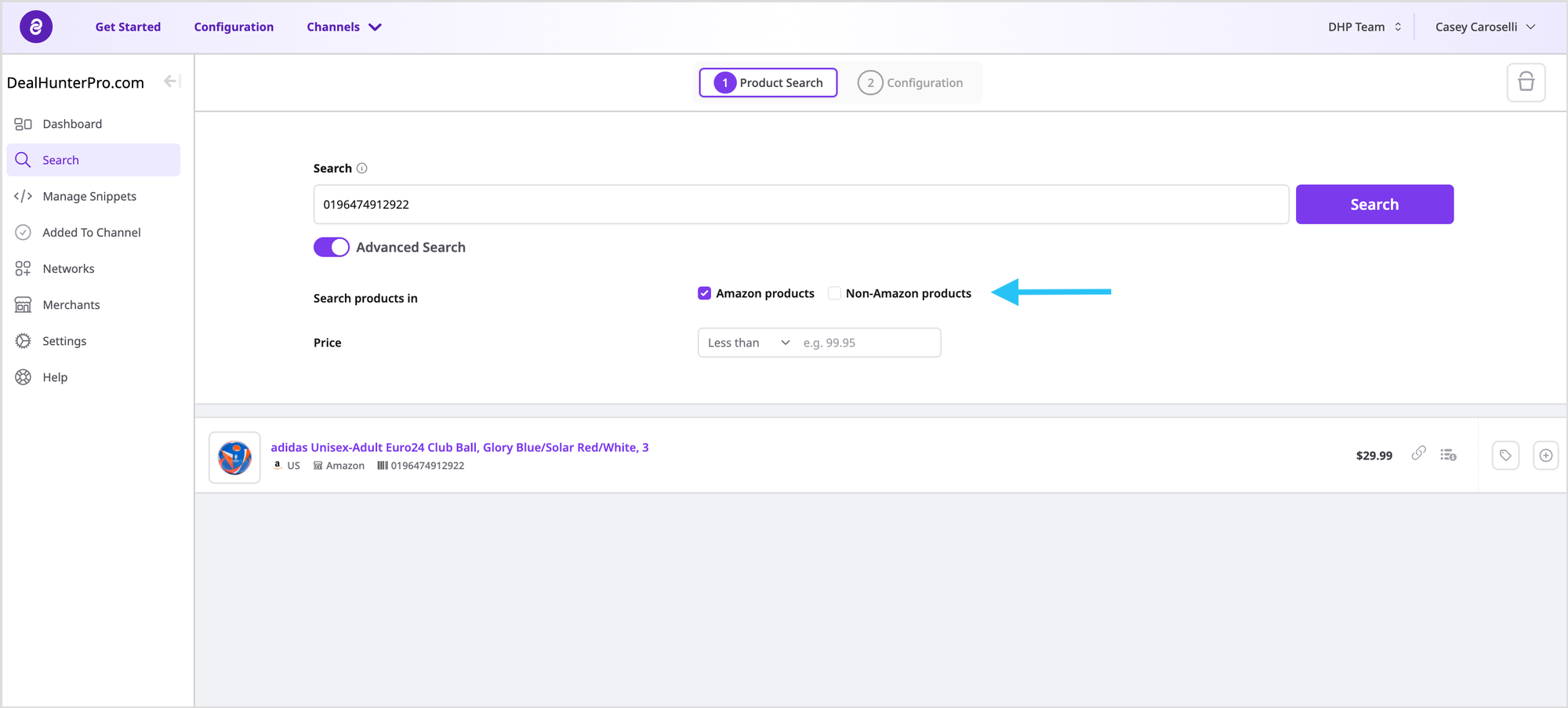This screenshot has height=708, width=1568.
Task: Open the Less than price comparison dropdown
Action: pyautogui.click(x=748, y=343)
